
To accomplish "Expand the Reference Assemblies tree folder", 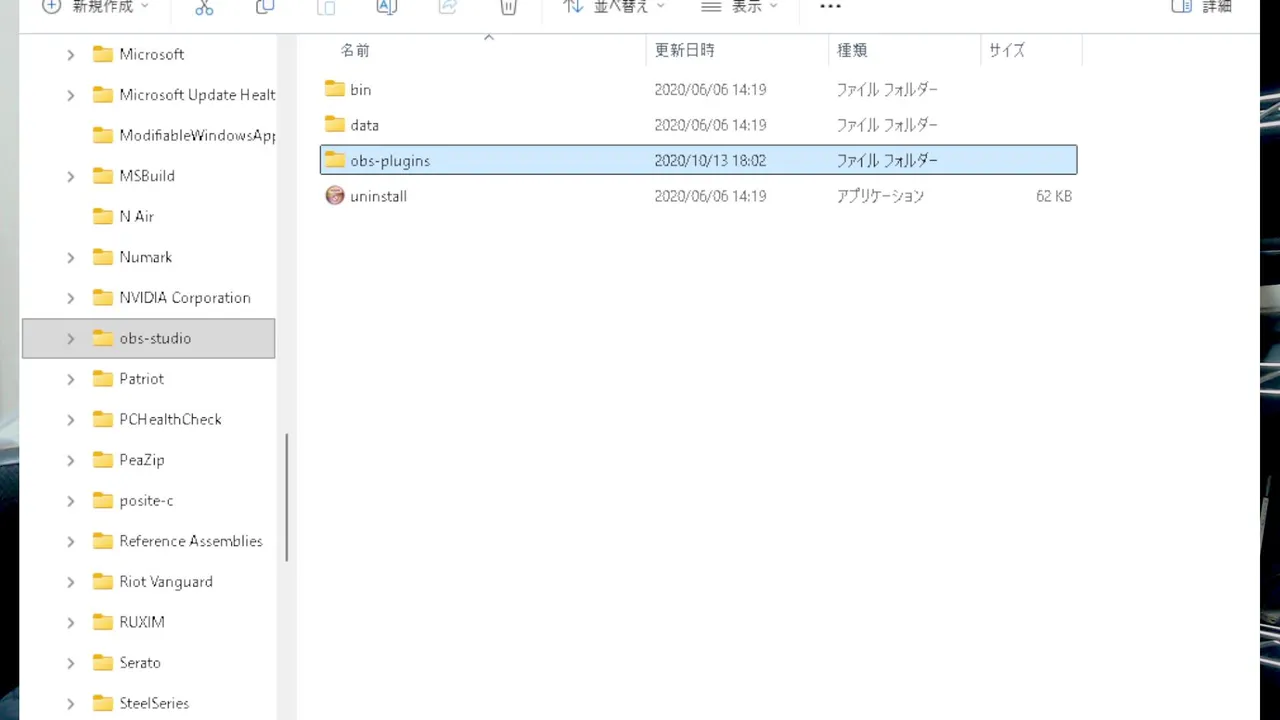I will click(x=70, y=541).
